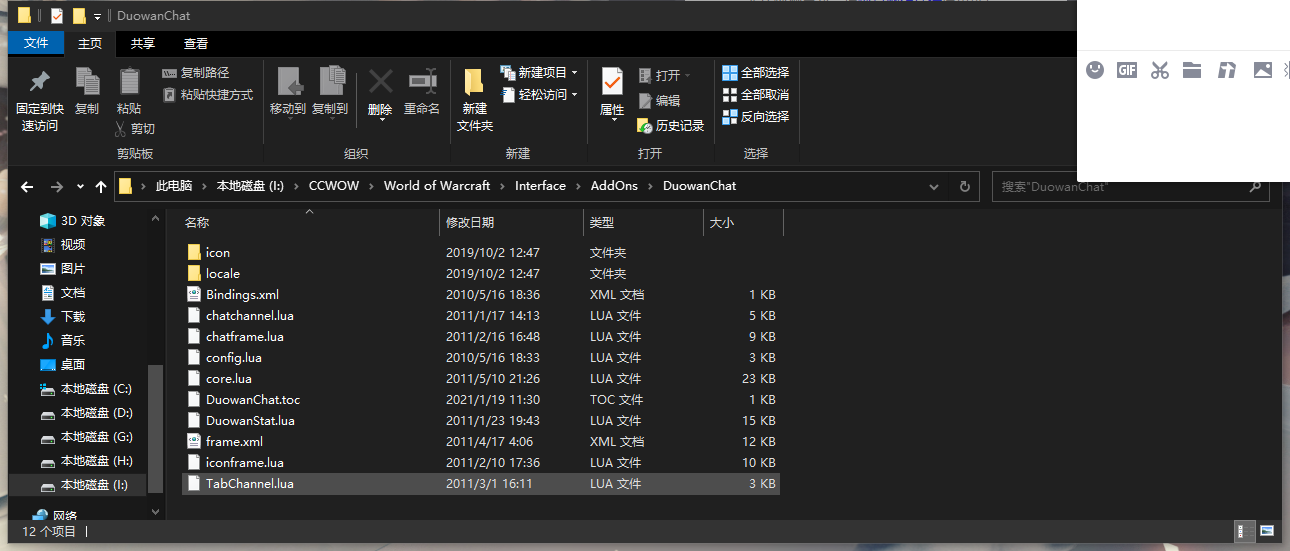This screenshot has height=551, width=1290.
Task: Click emoji smiley icon in chat window
Action: click(1095, 70)
